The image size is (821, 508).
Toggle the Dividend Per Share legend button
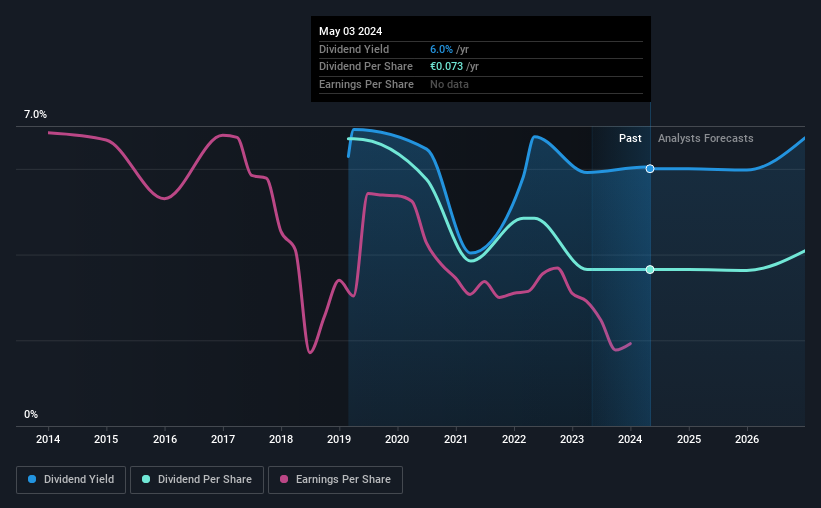tap(197, 480)
